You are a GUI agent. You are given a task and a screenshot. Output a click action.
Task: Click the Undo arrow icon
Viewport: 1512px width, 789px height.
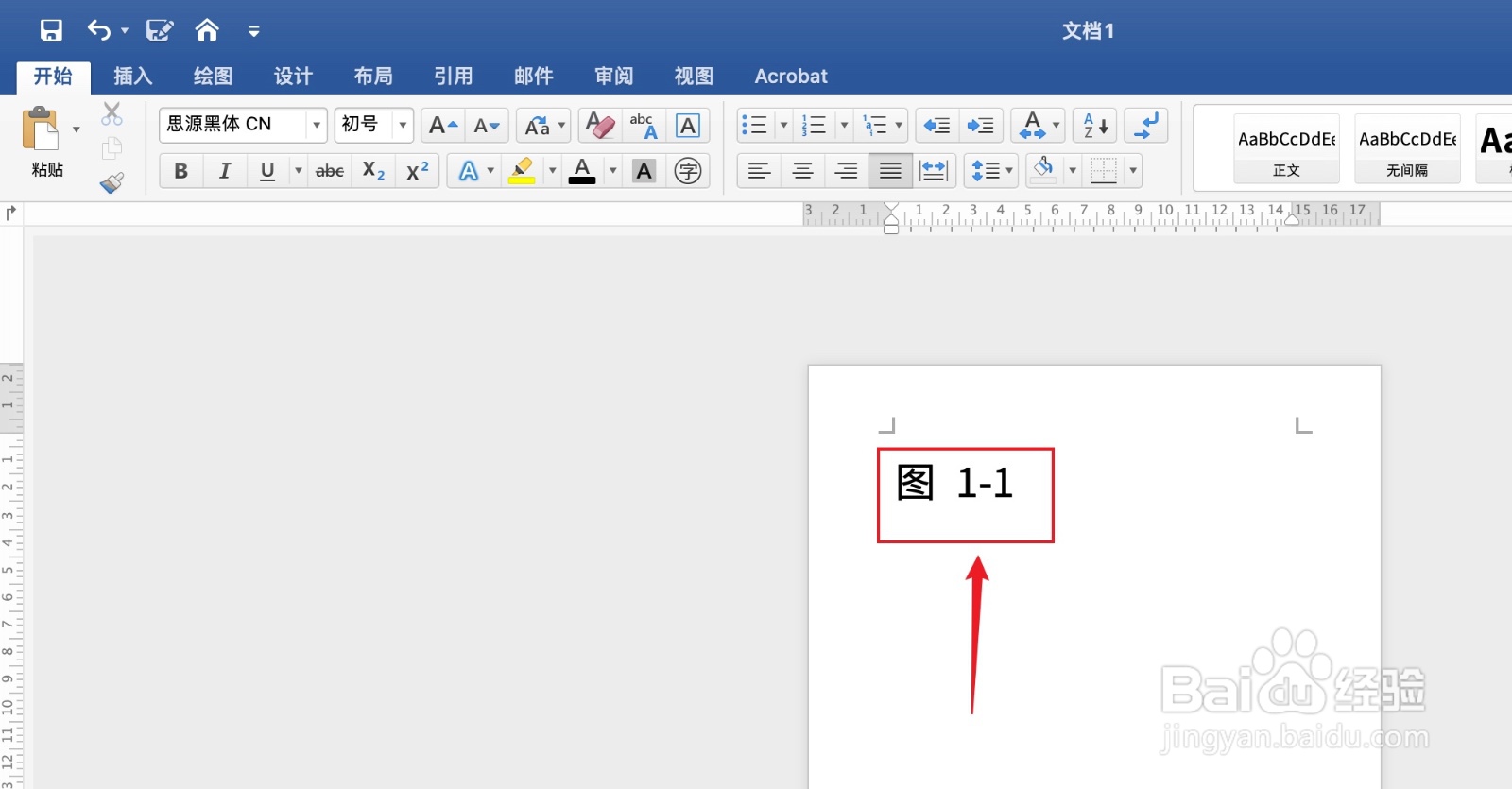pyautogui.click(x=99, y=30)
